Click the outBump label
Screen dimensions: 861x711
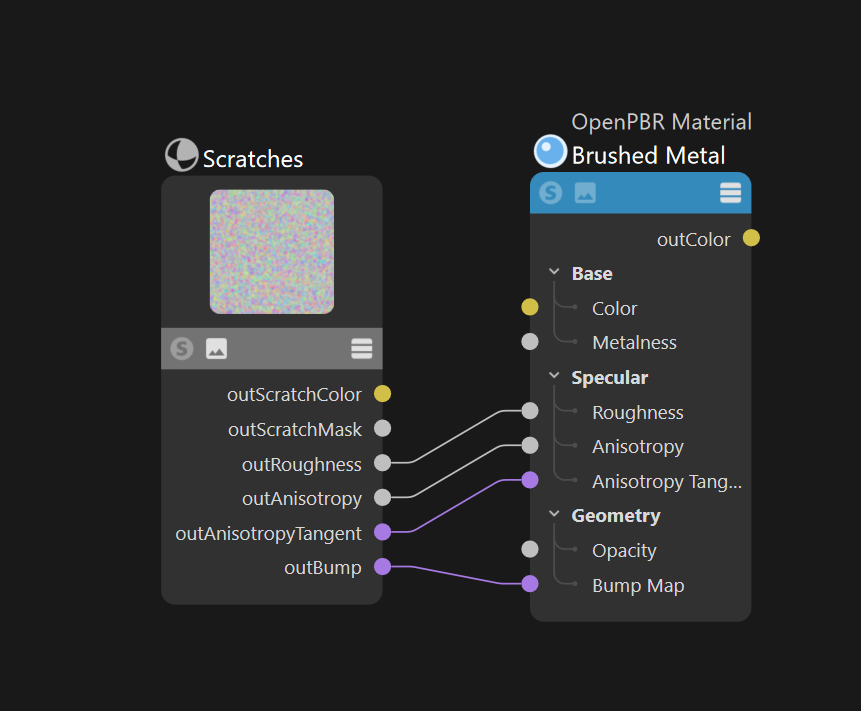coord(322,568)
